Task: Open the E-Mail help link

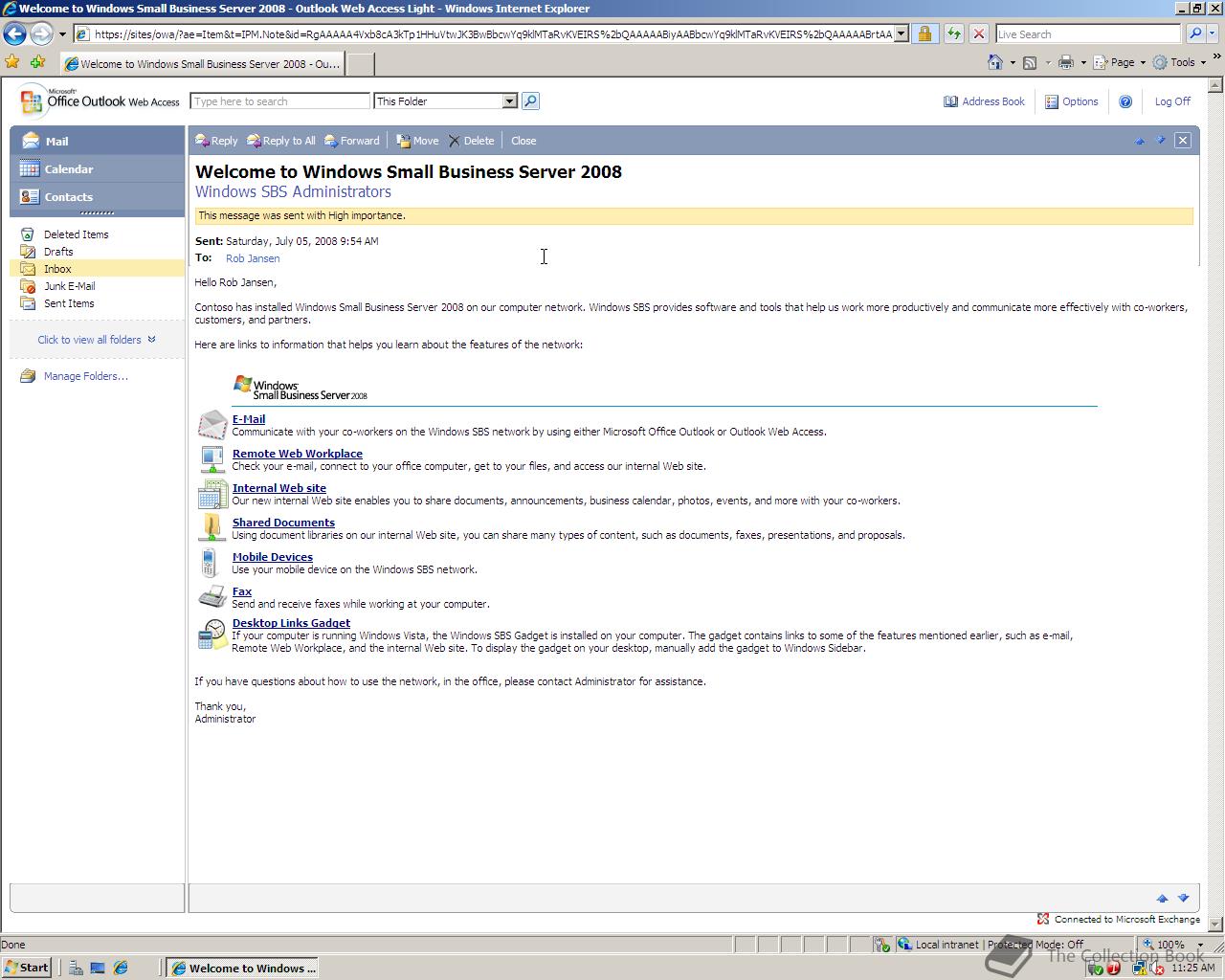Action: [249, 419]
